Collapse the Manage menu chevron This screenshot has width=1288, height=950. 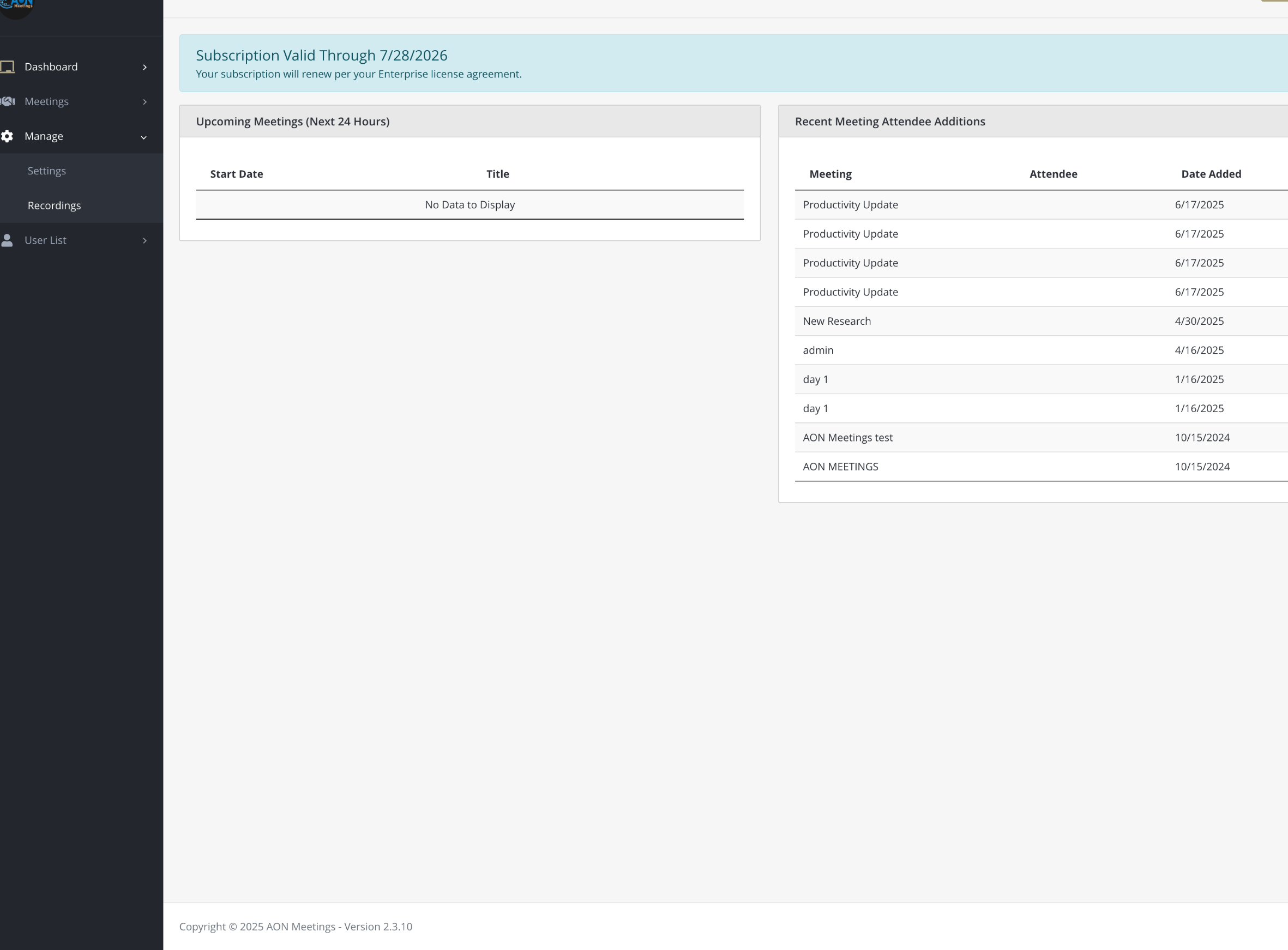(144, 137)
